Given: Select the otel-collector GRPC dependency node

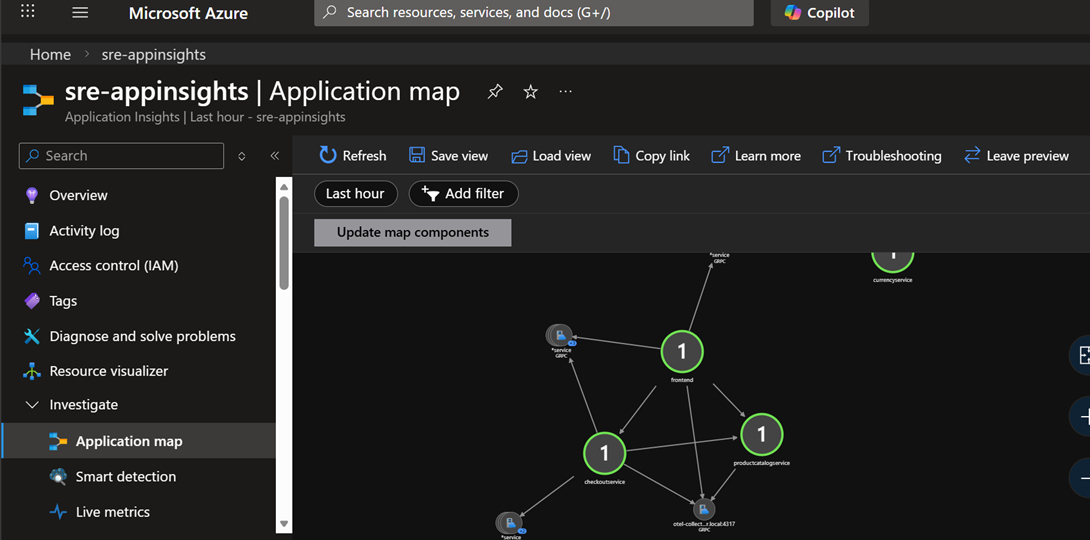Looking at the screenshot, I should click(x=703, y=510).
